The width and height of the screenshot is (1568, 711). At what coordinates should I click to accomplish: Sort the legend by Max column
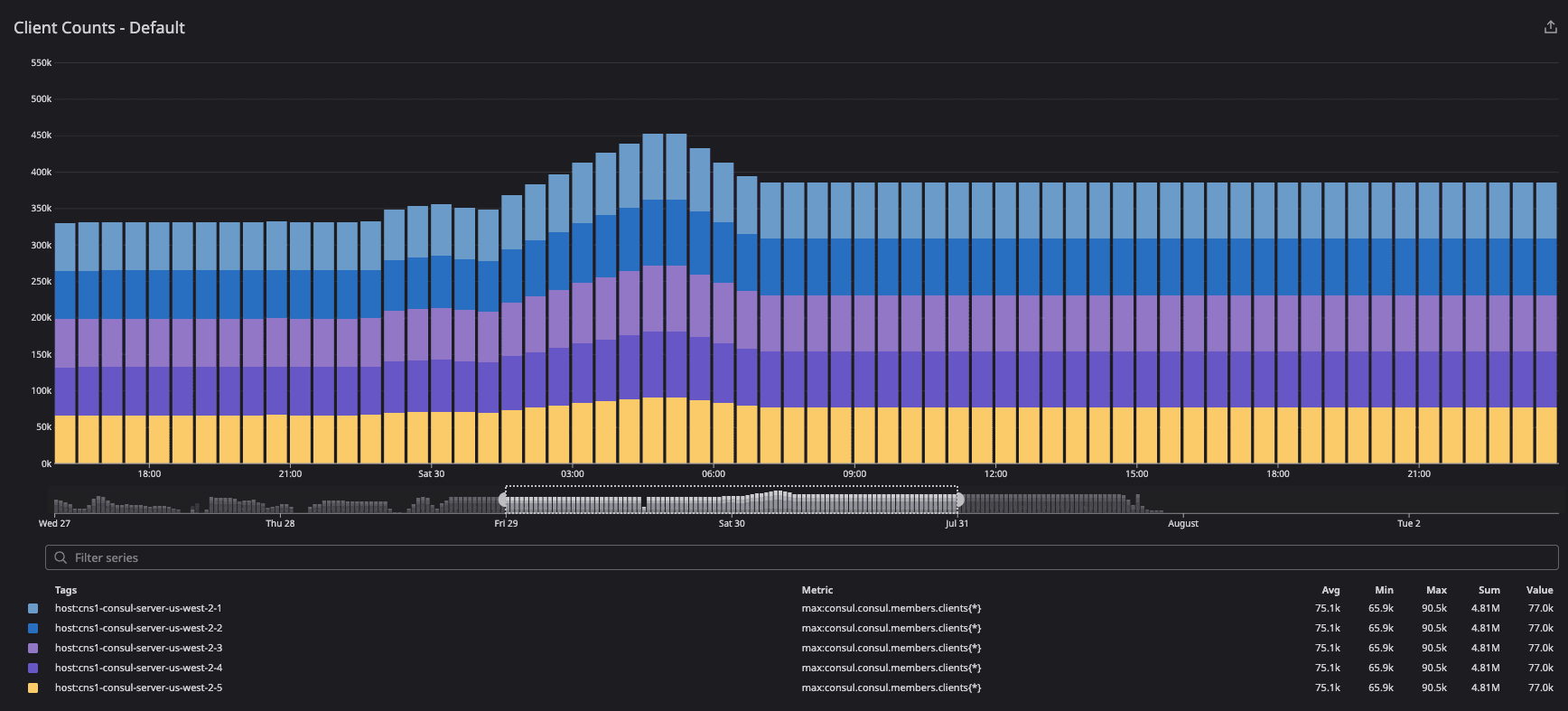coord(1436,590)
